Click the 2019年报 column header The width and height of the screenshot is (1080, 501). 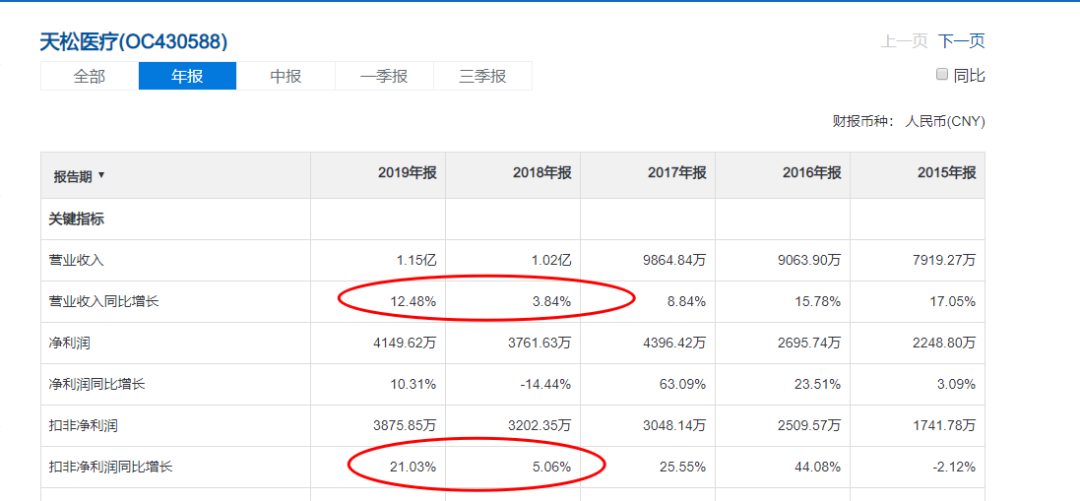(x=407, y=173)
